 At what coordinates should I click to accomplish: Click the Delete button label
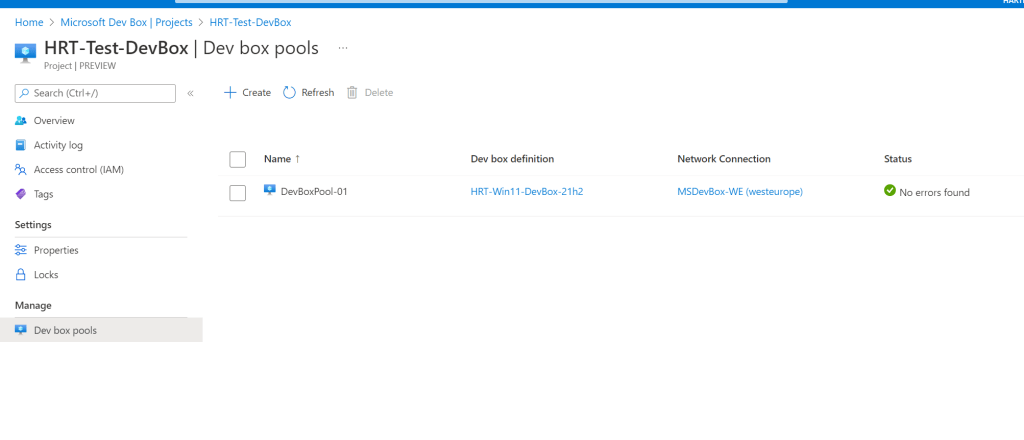coord(379,93)
